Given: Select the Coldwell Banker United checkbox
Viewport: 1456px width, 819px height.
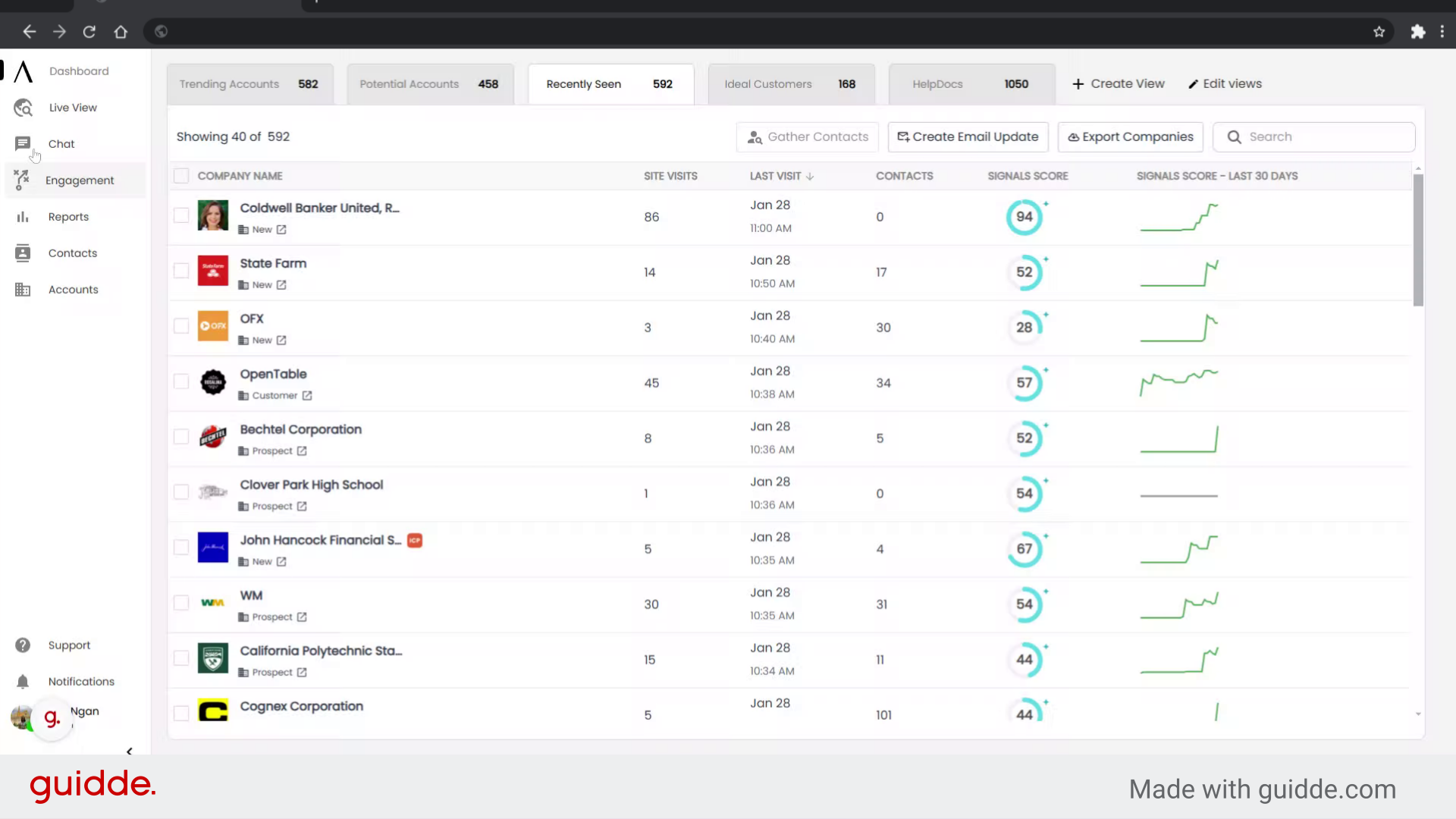Looking at the screenshot, I should tap(181, 215).
